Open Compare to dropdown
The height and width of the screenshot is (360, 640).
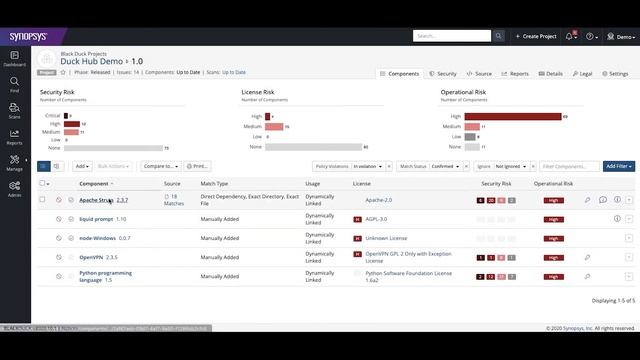(x=161, y=166)
